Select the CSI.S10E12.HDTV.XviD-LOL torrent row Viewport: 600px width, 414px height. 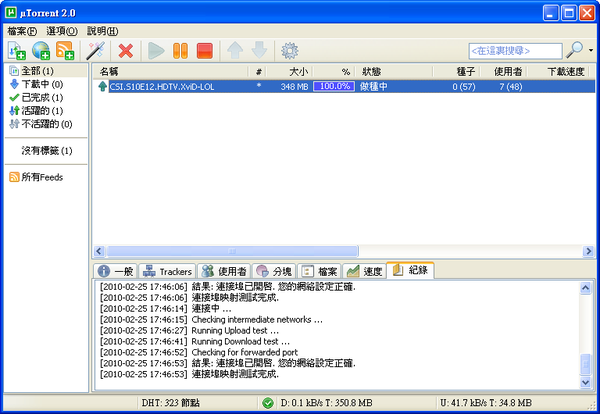coord(344,86)
